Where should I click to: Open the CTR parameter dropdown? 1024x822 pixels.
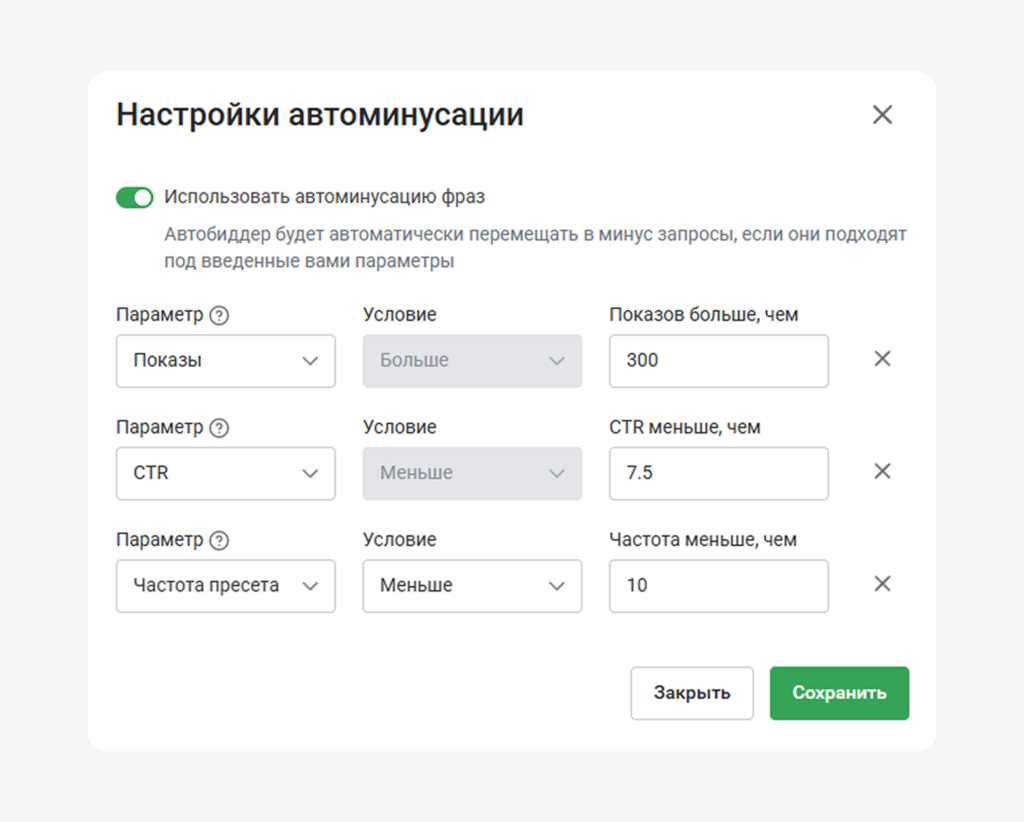(225, 473)
